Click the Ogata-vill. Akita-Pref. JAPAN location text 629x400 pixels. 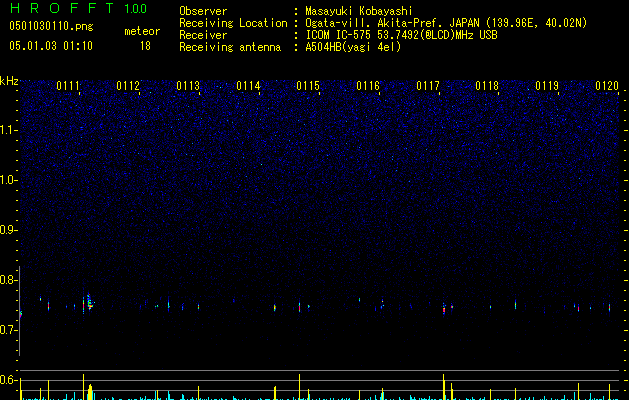446,23
